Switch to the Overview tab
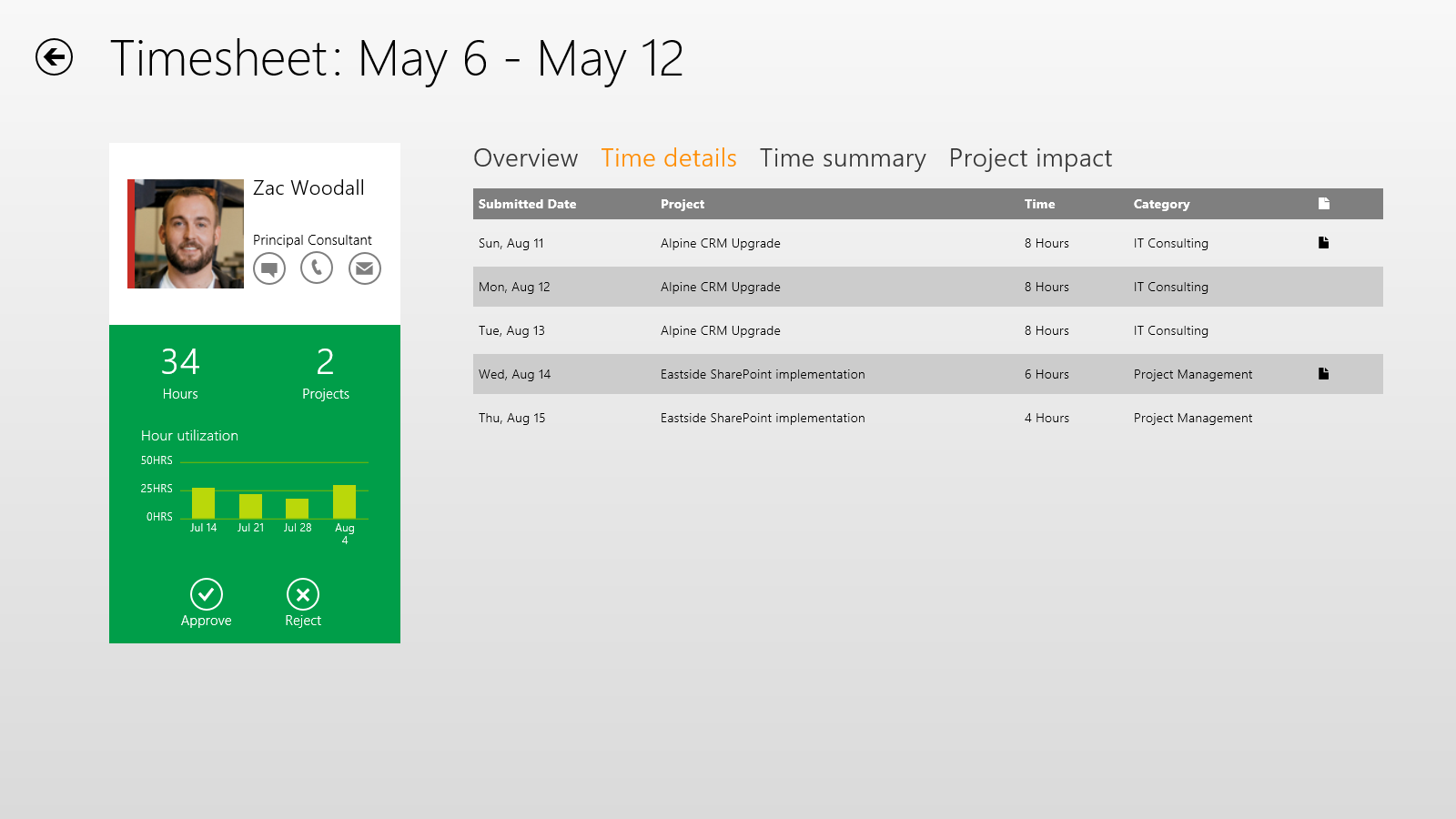 click(x=525, y=158)
